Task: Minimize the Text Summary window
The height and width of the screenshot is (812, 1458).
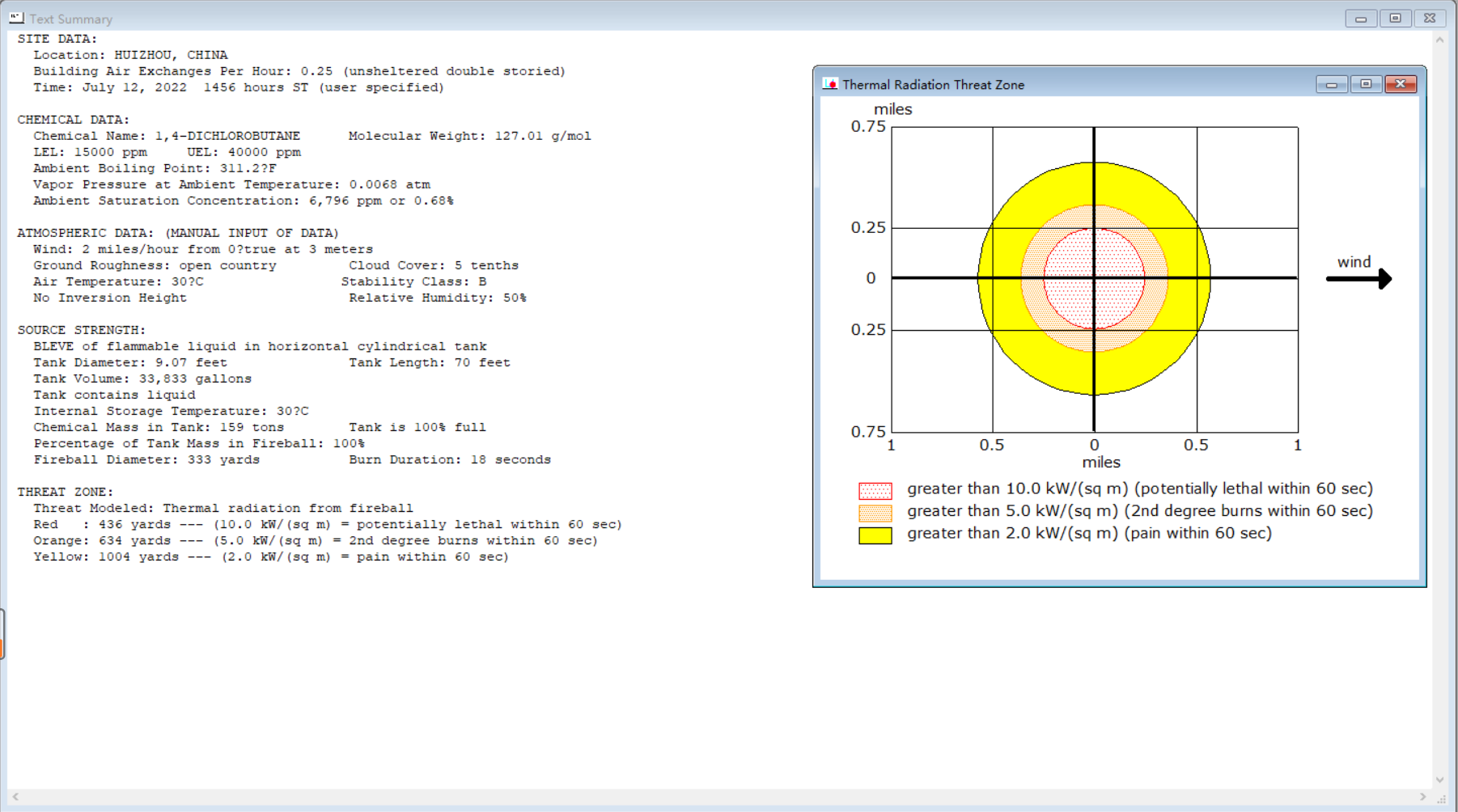Action: point(1361,19)
